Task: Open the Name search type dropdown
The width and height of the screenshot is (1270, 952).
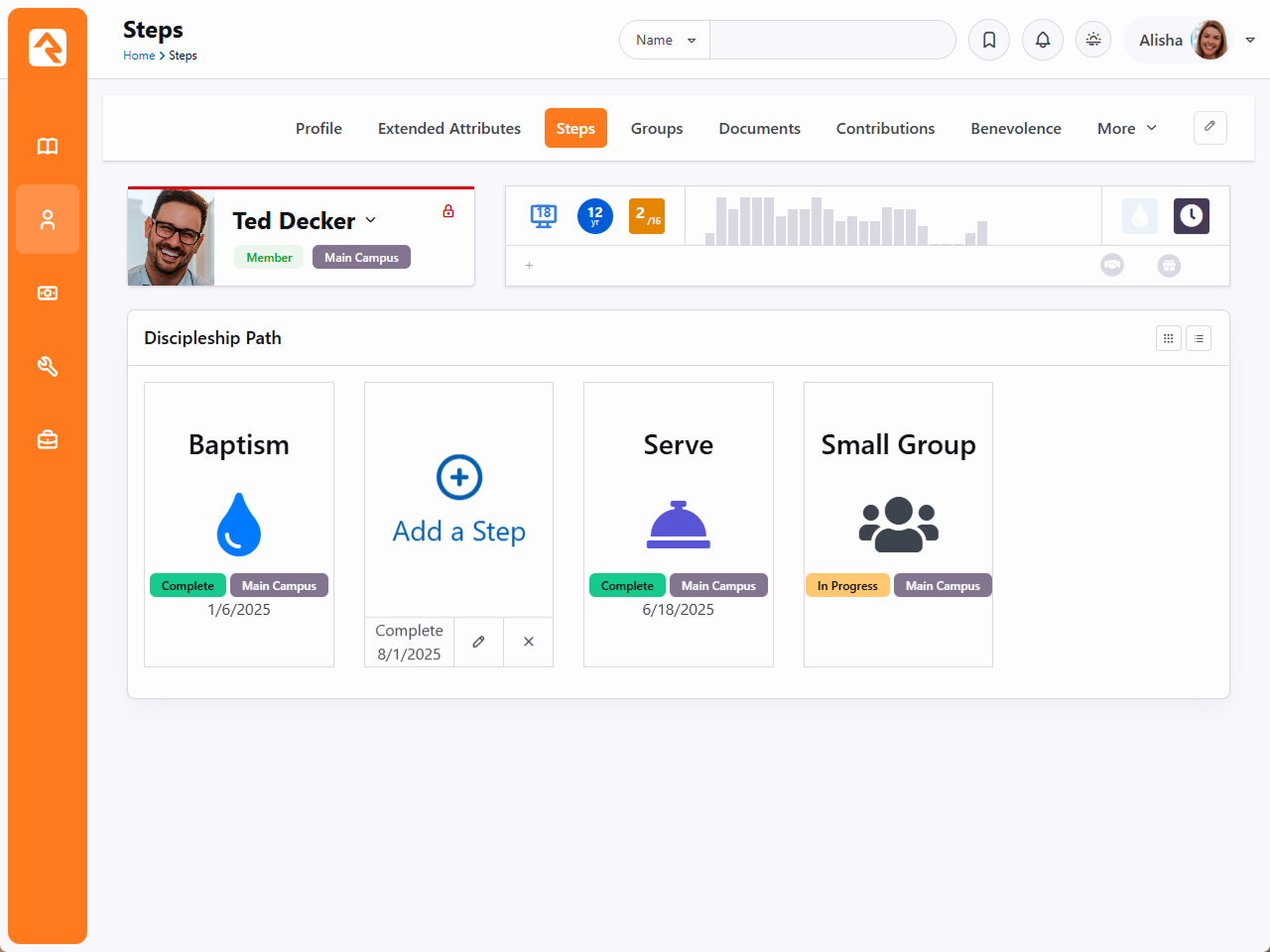Action: (x=665, y=40)
